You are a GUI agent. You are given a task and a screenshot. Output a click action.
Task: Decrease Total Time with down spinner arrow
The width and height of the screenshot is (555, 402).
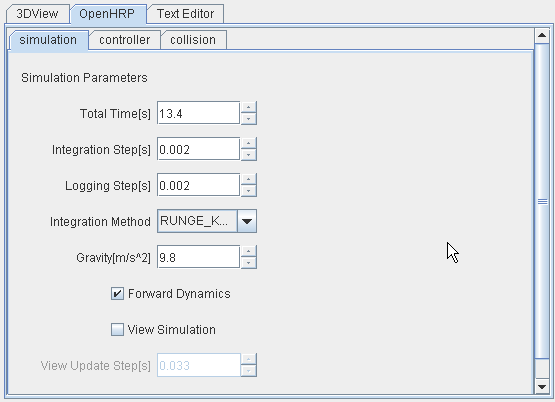(249, 119)
